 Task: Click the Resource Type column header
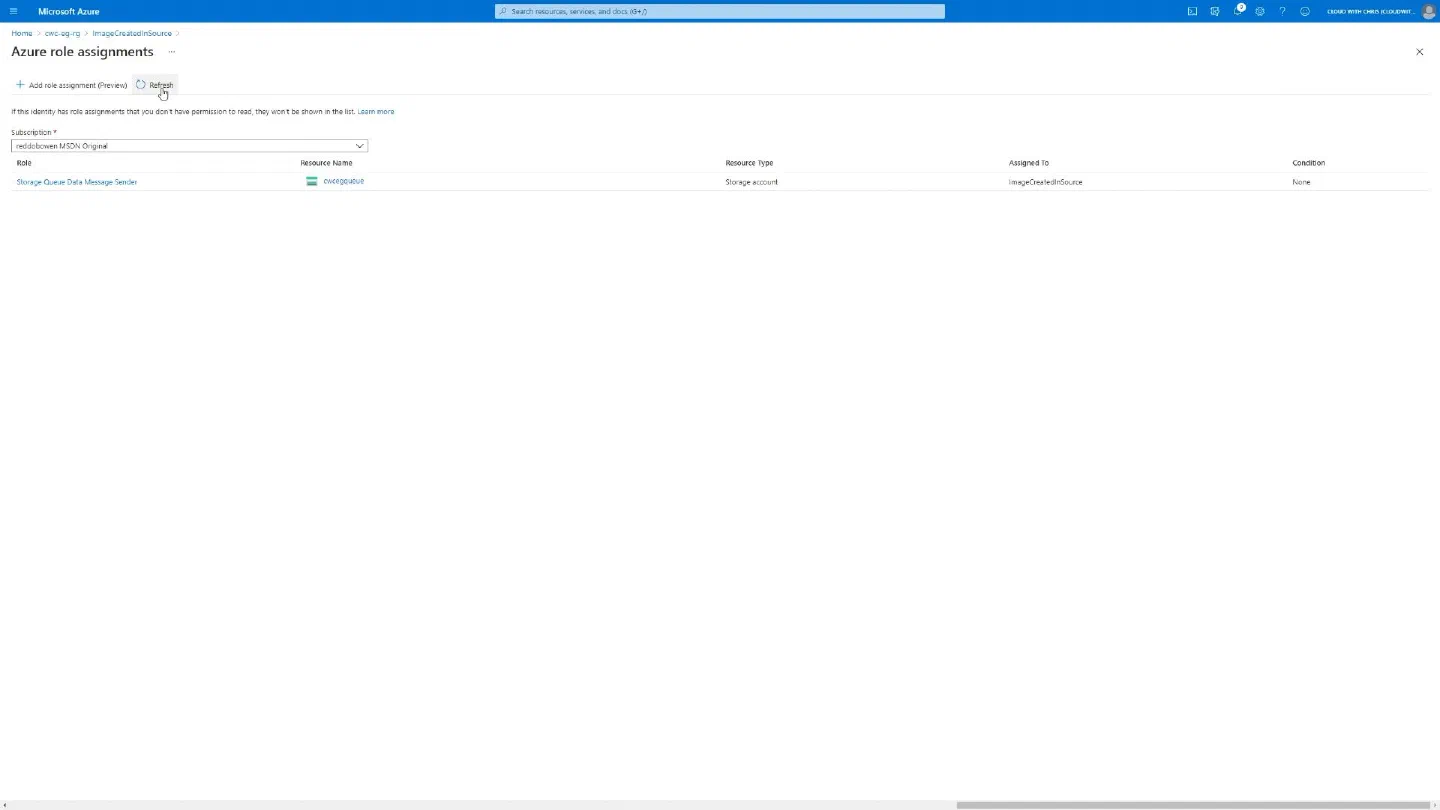tap(749, 163)
